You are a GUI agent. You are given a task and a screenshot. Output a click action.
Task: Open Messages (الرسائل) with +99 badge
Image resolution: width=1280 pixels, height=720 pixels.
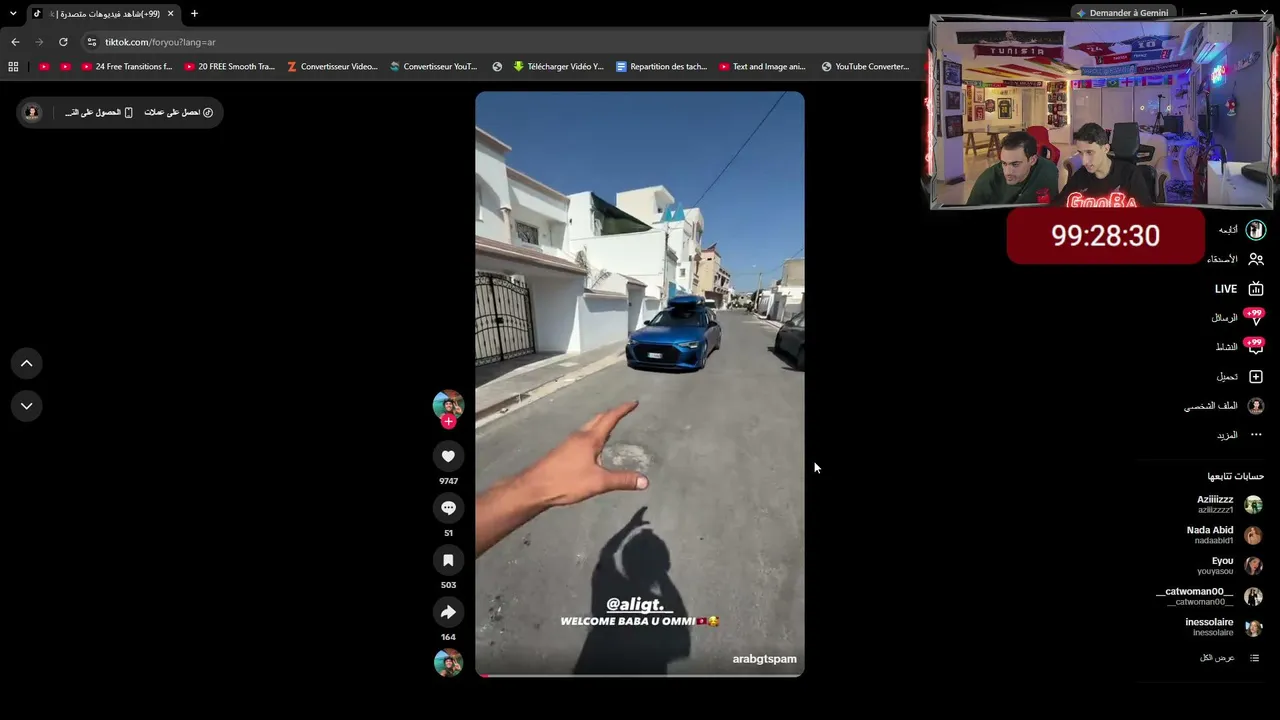[x=1237, y=318]
